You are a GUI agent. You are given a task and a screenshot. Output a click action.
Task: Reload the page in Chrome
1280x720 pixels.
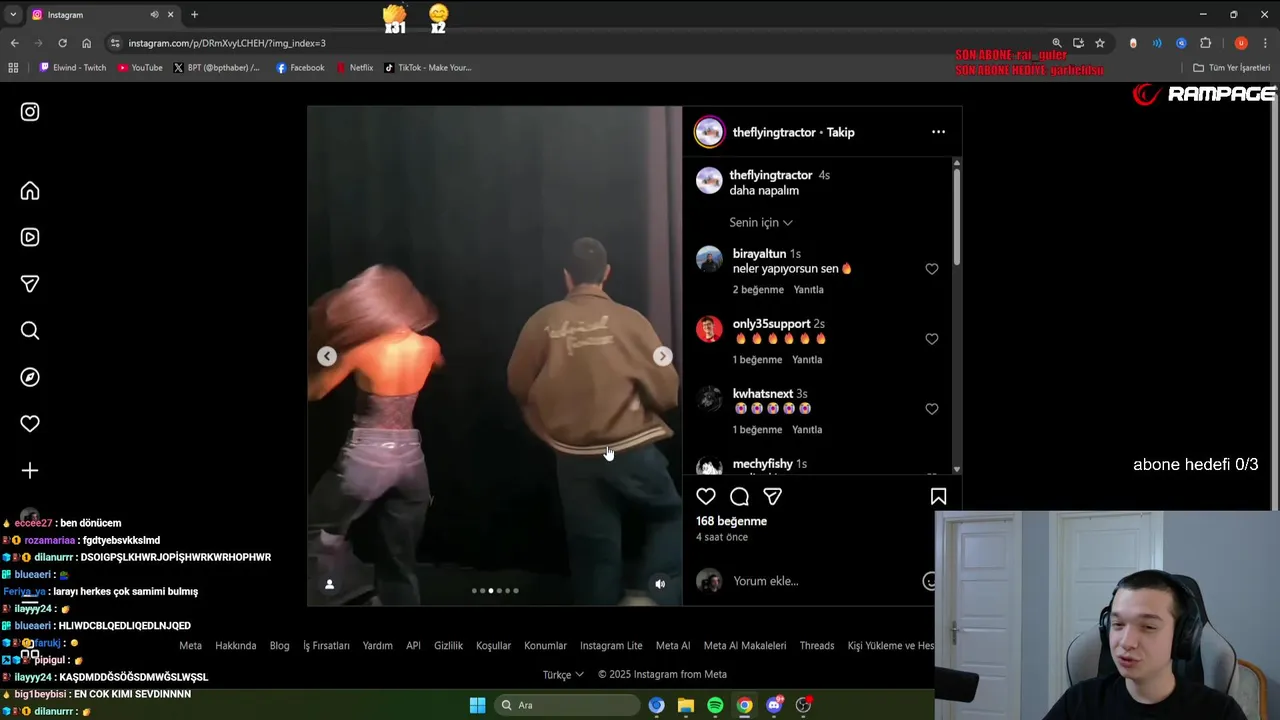pyautogui.click(x=62, y=43)
